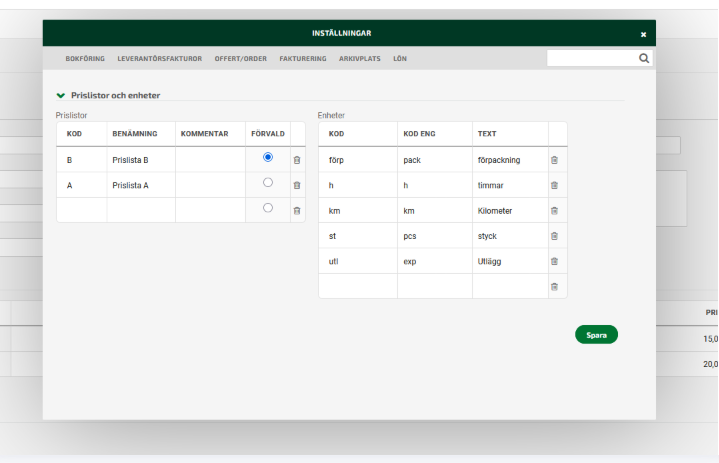
Task: Delete the Kilometer unit row
Action: (554, 211)
